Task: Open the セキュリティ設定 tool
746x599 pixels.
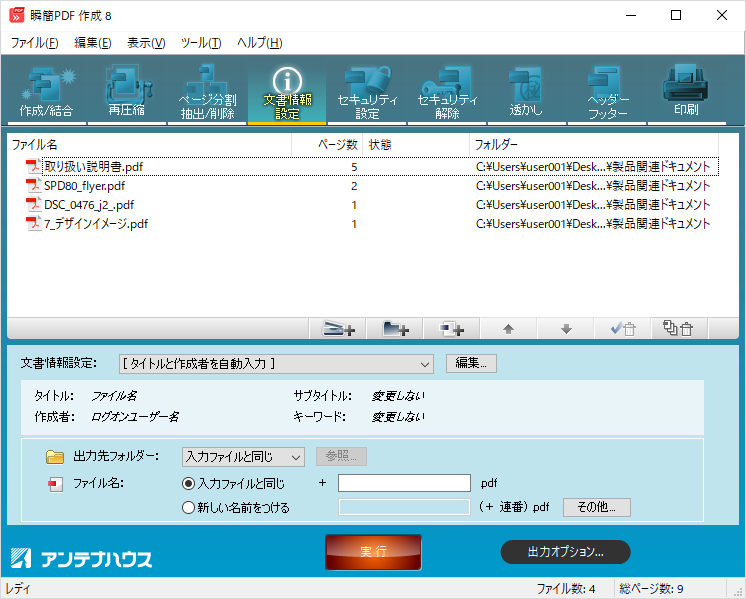Action: tap(367, 91)
